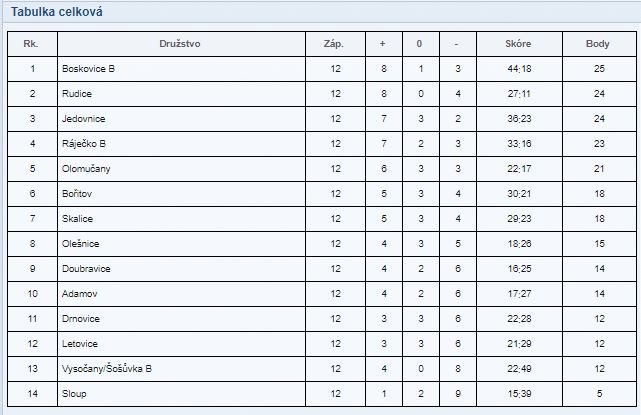Click the Rk. column header
The height and width of the screenshot is (415, 641).
click(31, 44)
